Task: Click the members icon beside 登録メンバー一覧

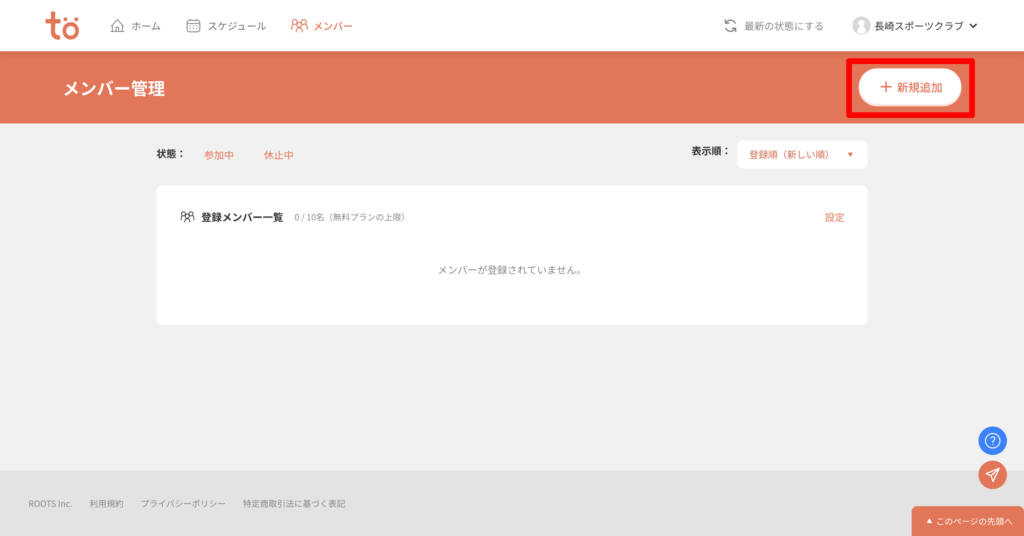Action: coord(187,217)
